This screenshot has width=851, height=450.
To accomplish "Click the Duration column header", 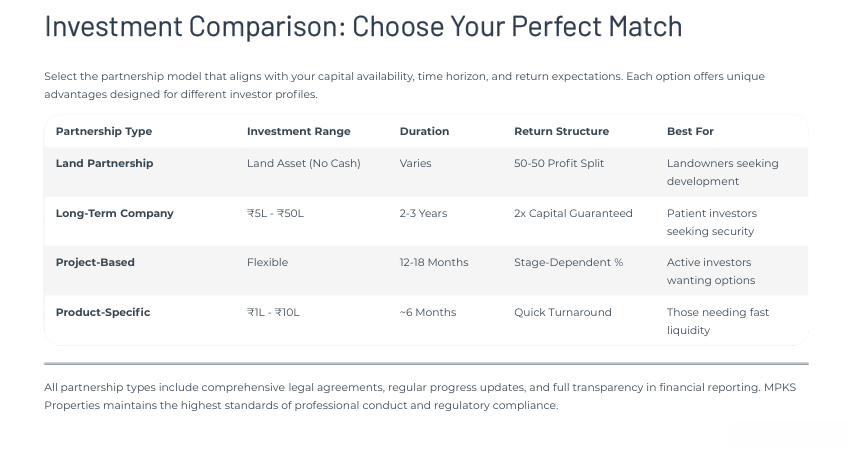I will (424, 131).
